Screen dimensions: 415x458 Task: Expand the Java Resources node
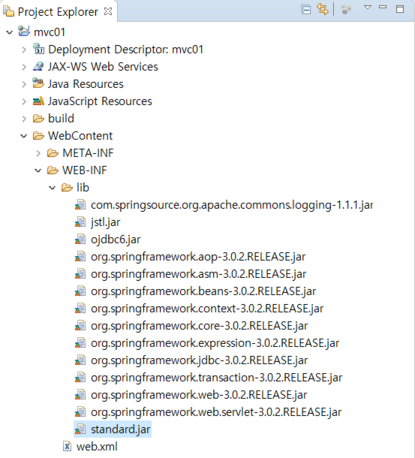[x=24, y=84]
